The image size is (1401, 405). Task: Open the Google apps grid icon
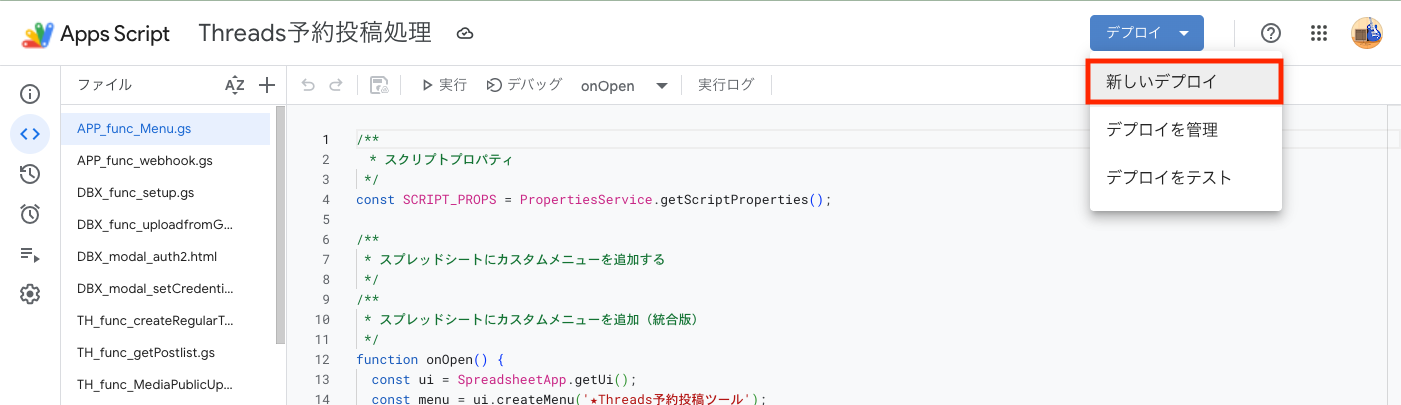(1319, 33)
